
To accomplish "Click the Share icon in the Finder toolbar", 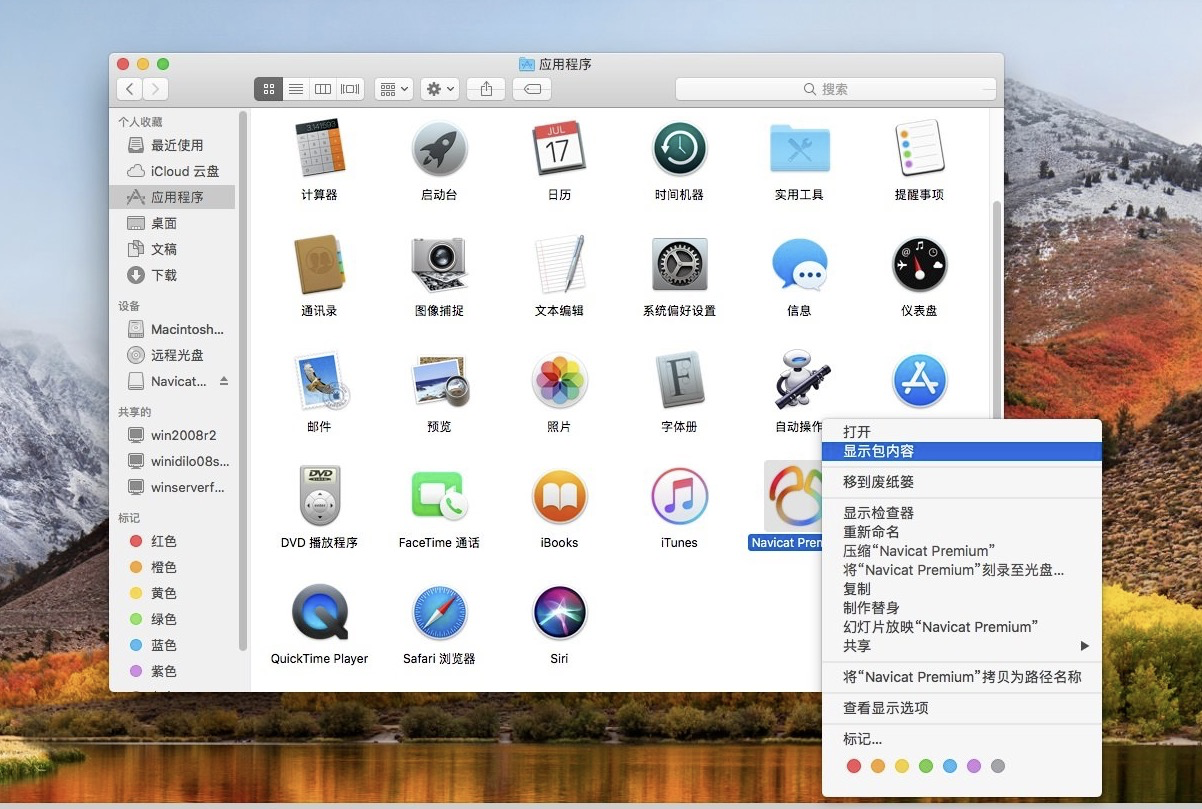I will pos(486,89).
